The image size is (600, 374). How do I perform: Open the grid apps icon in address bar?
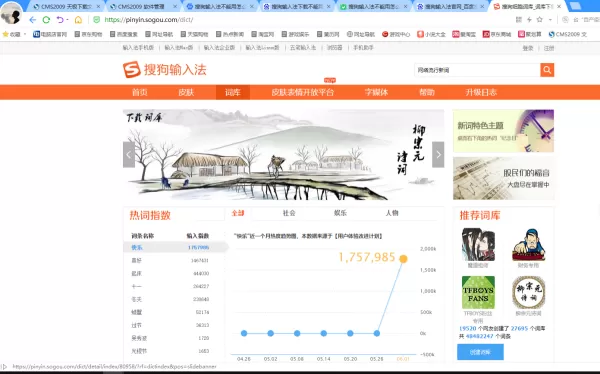click(x=518, y=20)
